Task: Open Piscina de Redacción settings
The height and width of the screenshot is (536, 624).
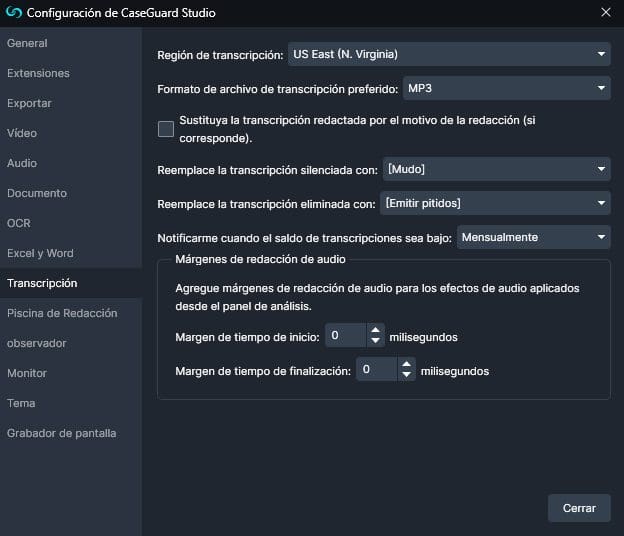Action: pyautogui.click(x=71, y=313)
